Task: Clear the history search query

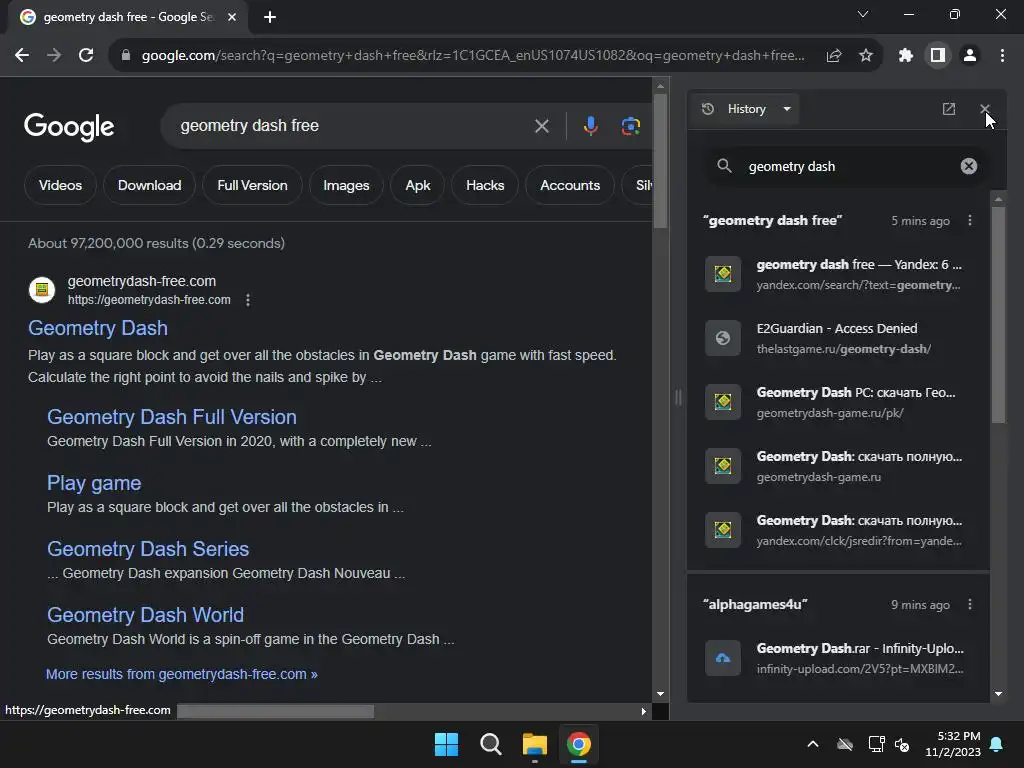Action: (x=968, y=167)
